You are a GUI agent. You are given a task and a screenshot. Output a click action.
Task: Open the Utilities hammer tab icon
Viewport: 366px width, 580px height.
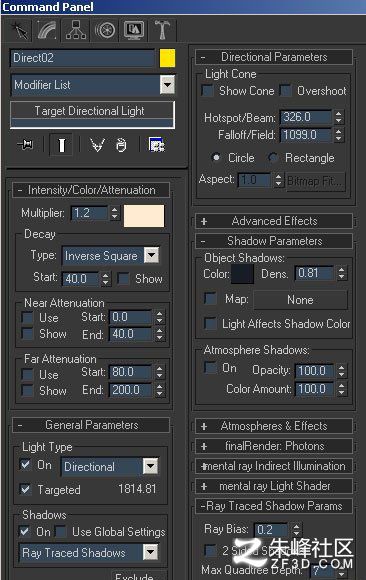coord(162,30)
